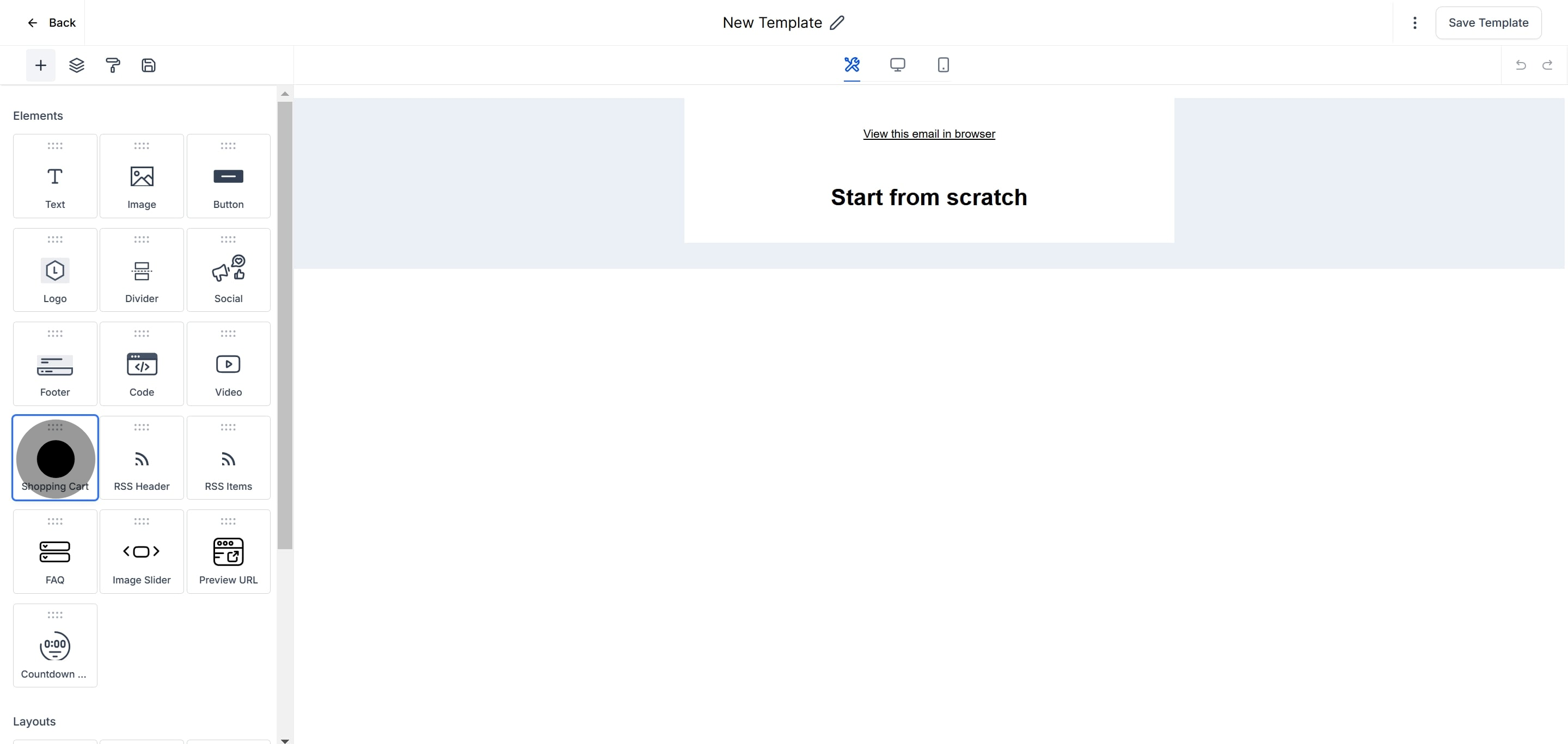Open the Layers panel icon
The image size is (1568, 744).
77,65
